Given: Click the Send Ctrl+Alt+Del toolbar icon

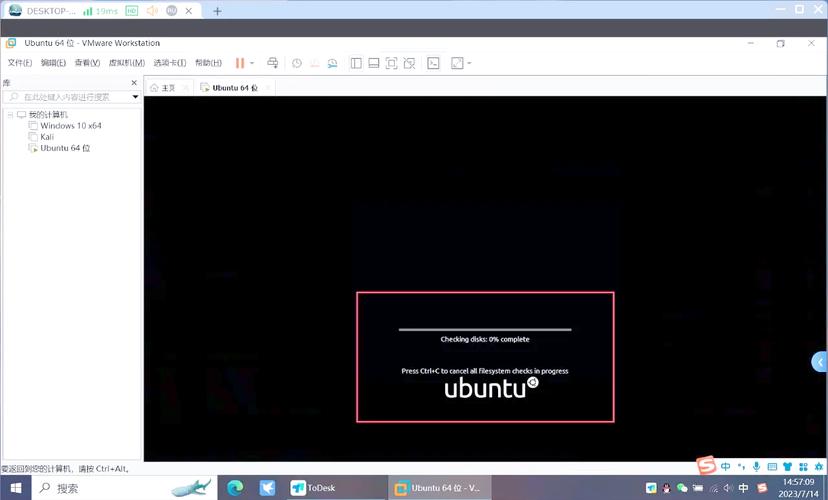Looking at the screenshot, I should pyautogui.click(x=272, y=63).
